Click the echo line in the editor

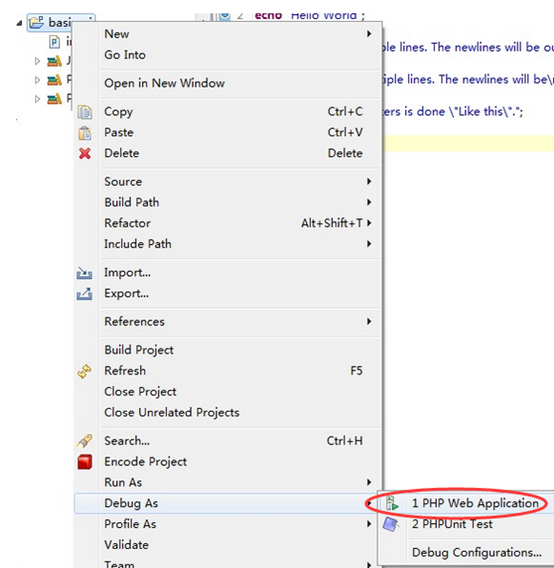coord(310,16)
